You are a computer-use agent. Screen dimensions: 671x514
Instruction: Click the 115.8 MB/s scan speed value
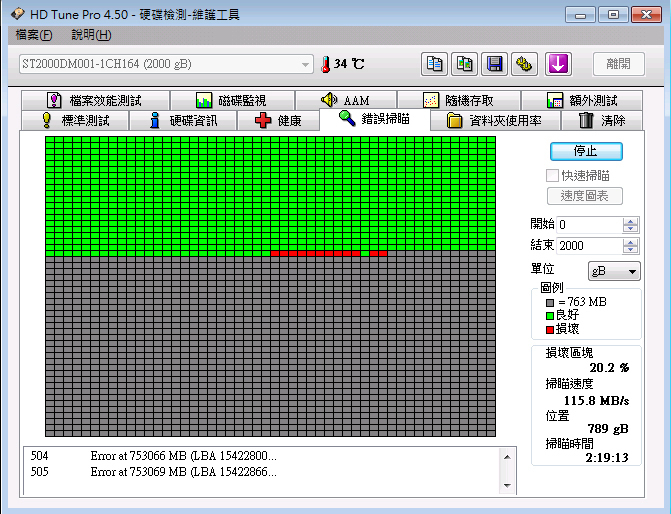tap(596, 401)
